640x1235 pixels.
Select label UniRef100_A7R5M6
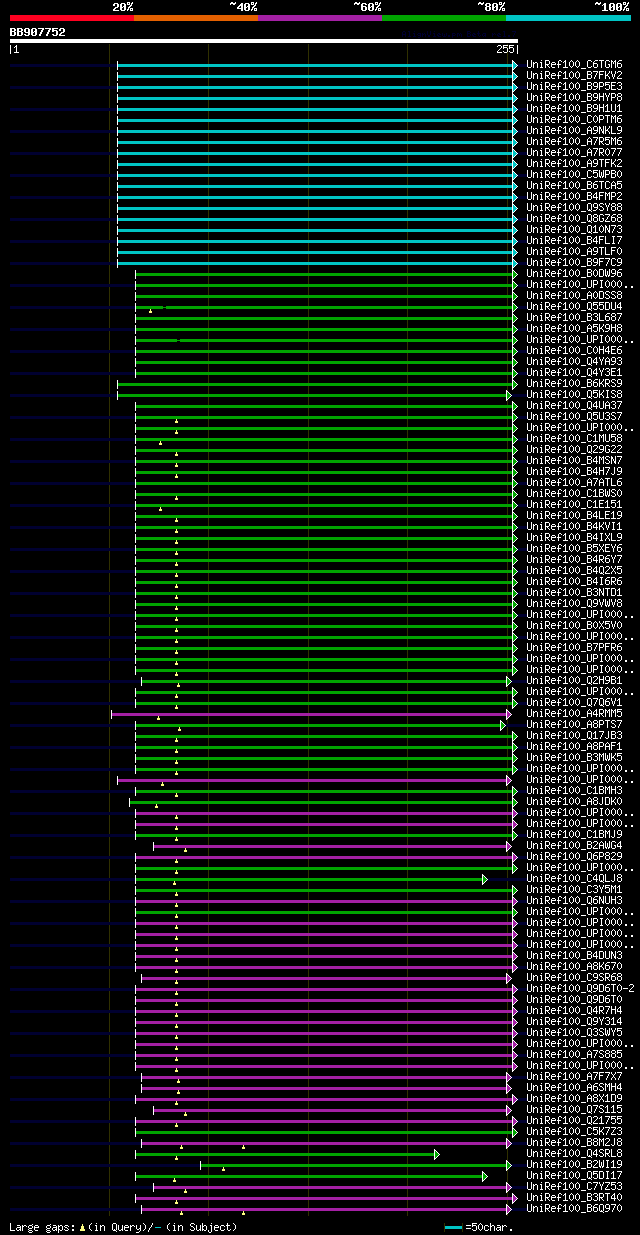click(574, 141)
